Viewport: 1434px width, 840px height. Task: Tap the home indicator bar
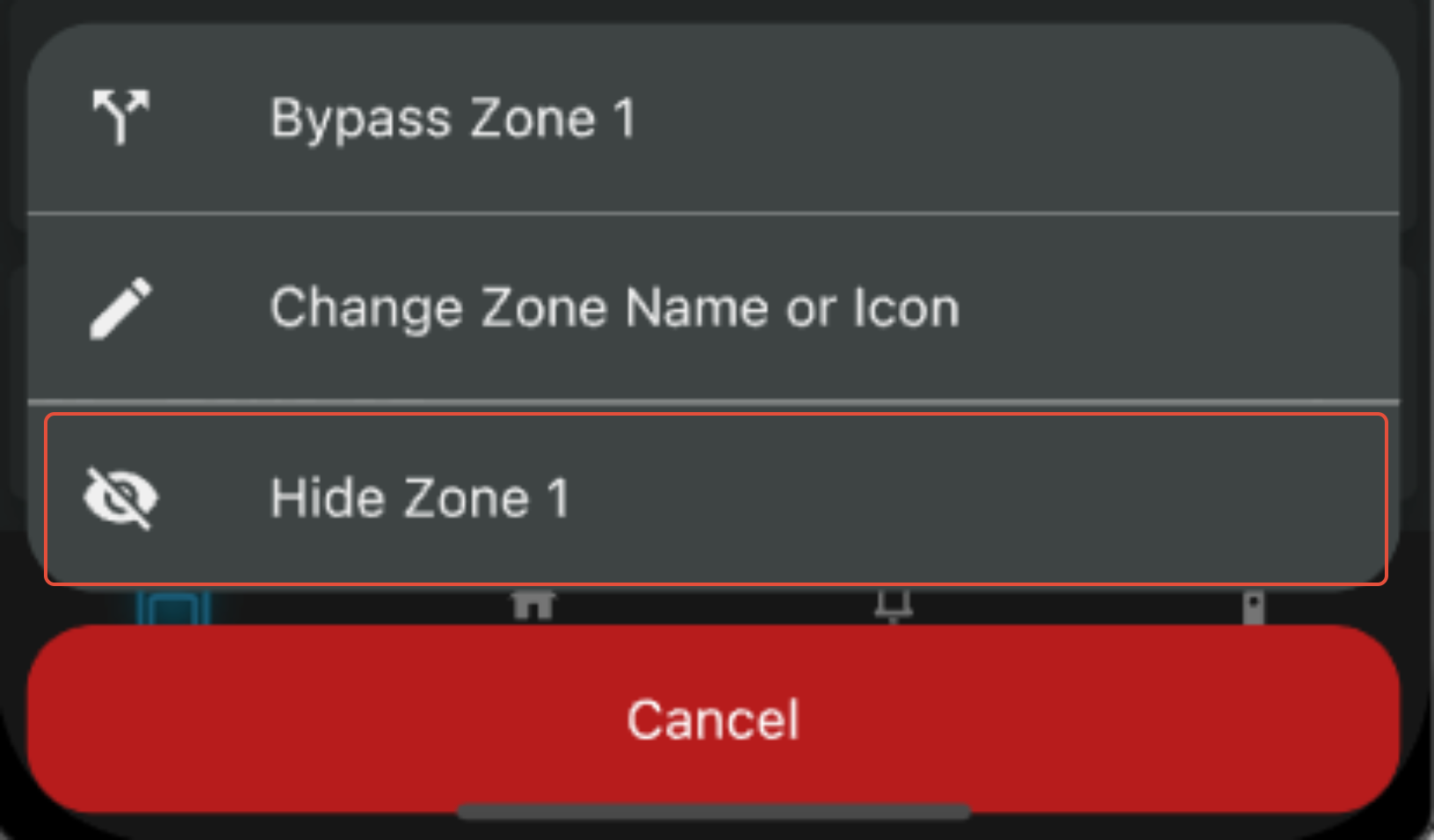(x=713, y=813)
